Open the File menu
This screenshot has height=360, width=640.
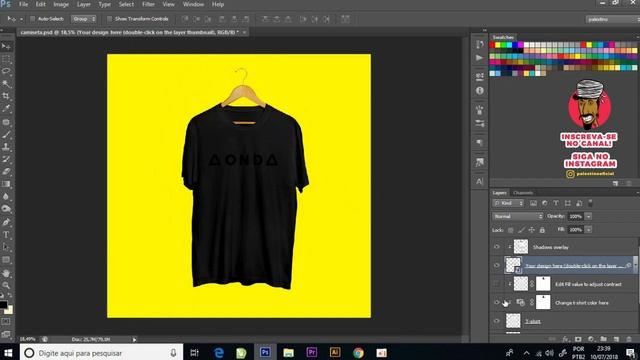click(x=24, y=4)
